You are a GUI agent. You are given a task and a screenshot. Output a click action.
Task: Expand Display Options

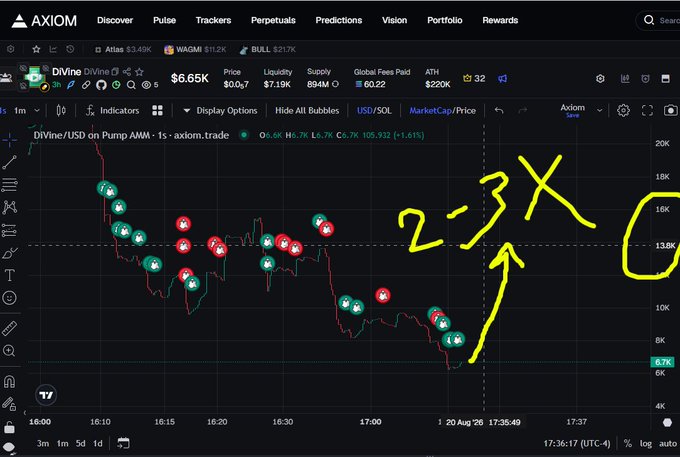tap(220, 111)
